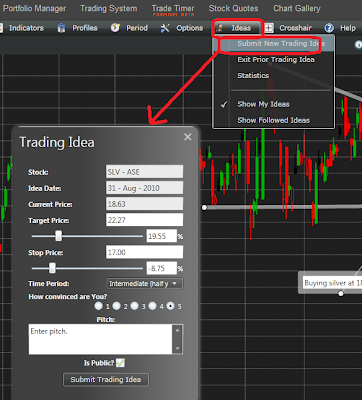Click the Period clock icon
This screenshot has height=400, width=362.
(x=115, y=28)
